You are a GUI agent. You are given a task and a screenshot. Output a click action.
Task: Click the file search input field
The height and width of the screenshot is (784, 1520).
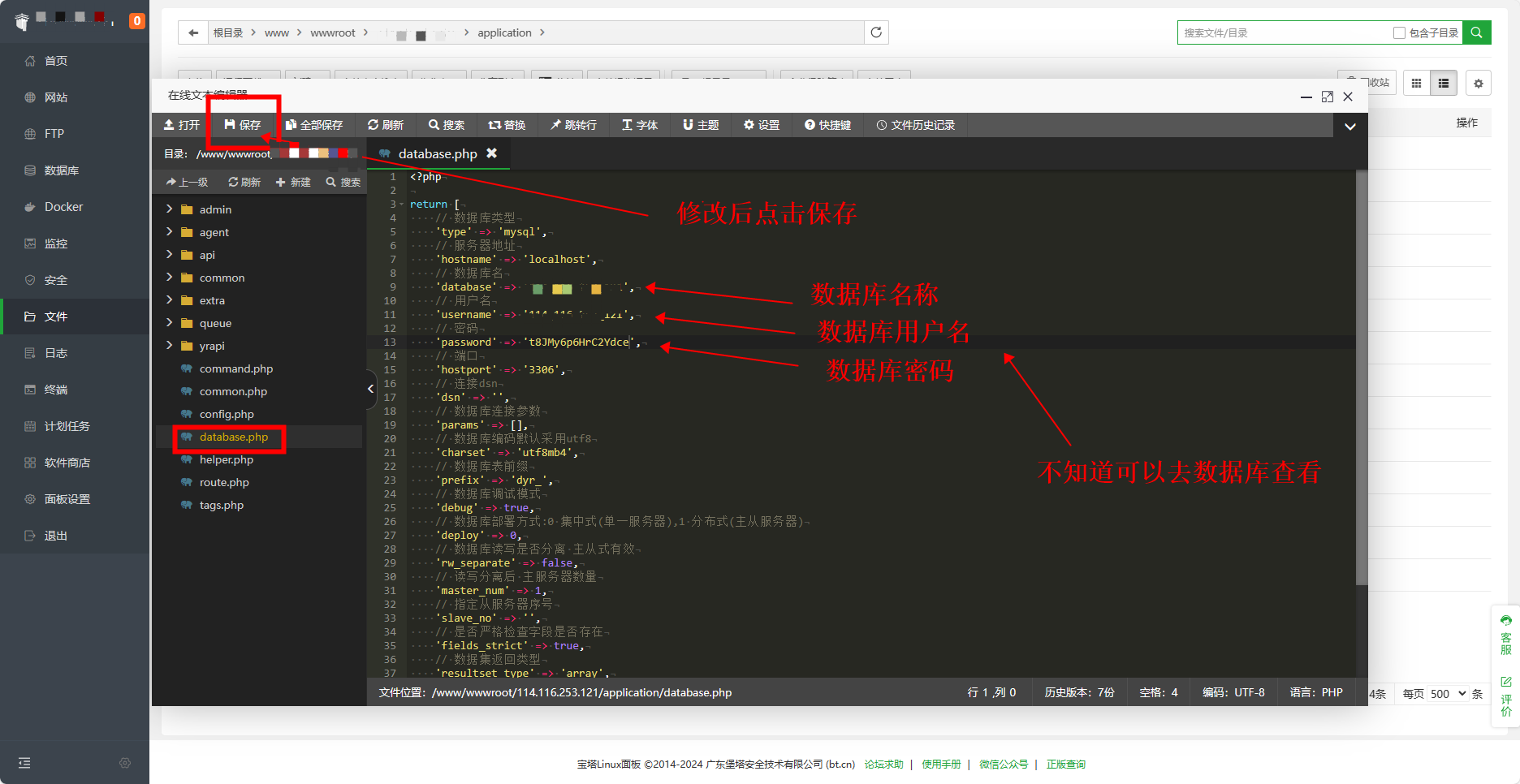pos(1283,32)
